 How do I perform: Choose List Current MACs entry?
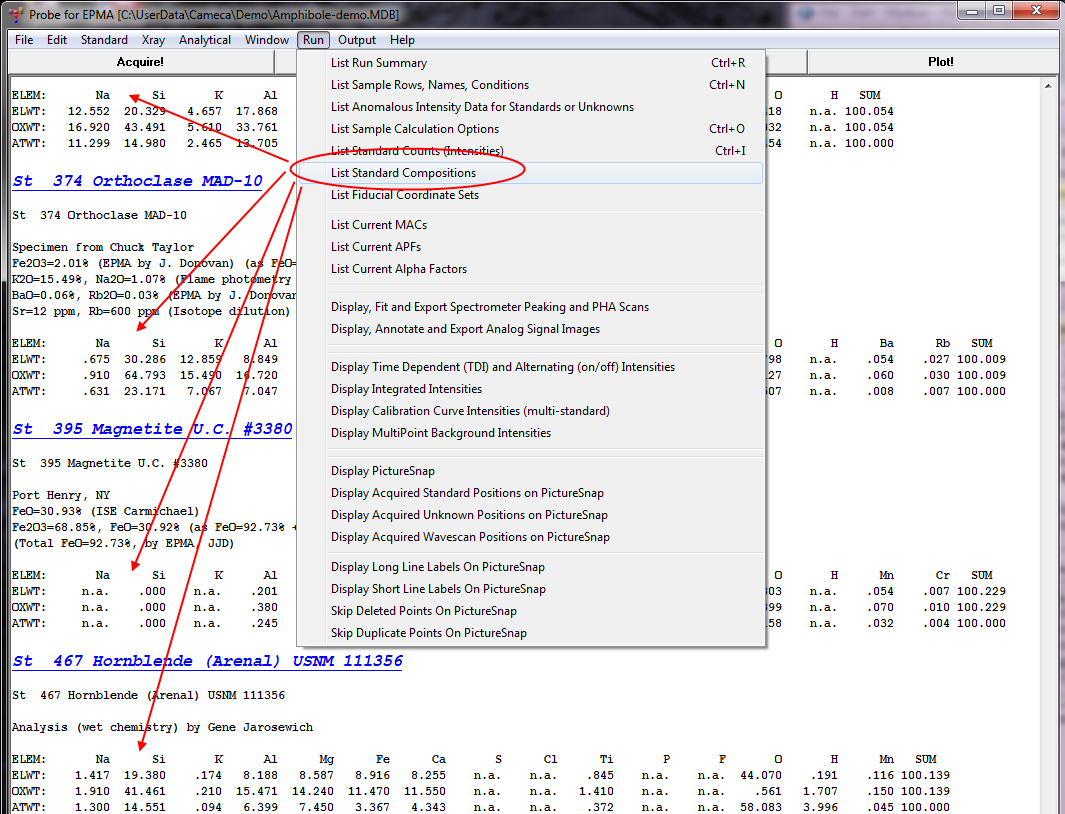[x=380, y=225]
